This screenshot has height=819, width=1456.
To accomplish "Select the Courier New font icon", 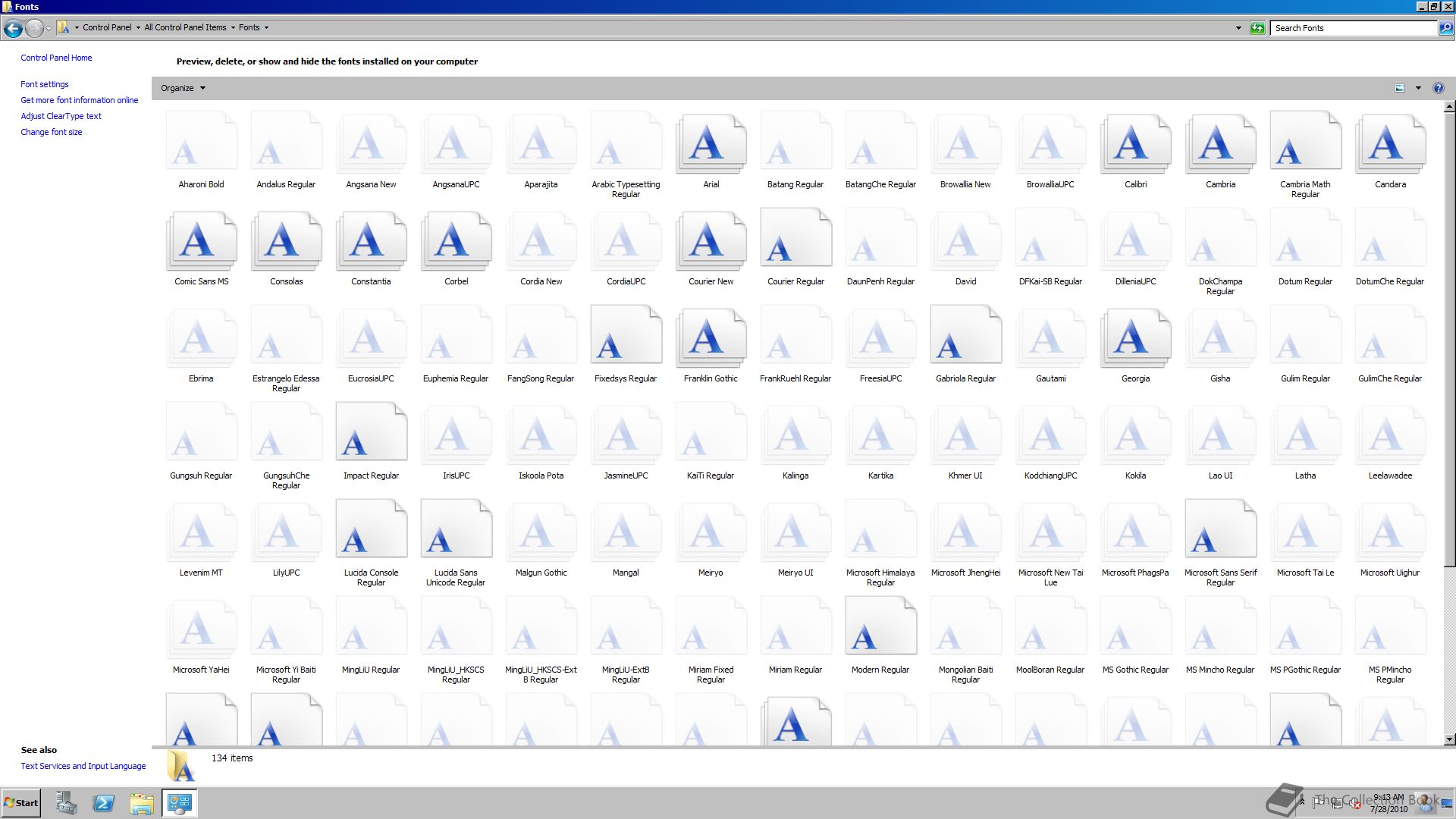I will click(711, 241).
